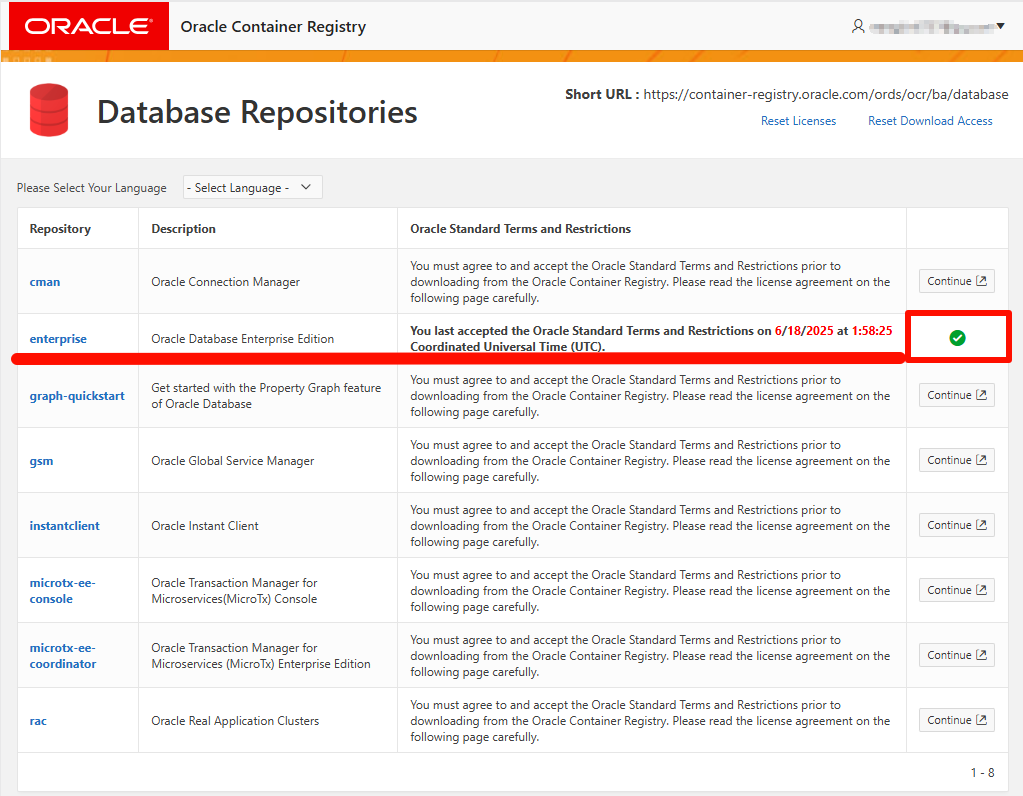1023x796 pixels.
Task: Click the Please Select Your Language label
Action: (x=91, y=188)
